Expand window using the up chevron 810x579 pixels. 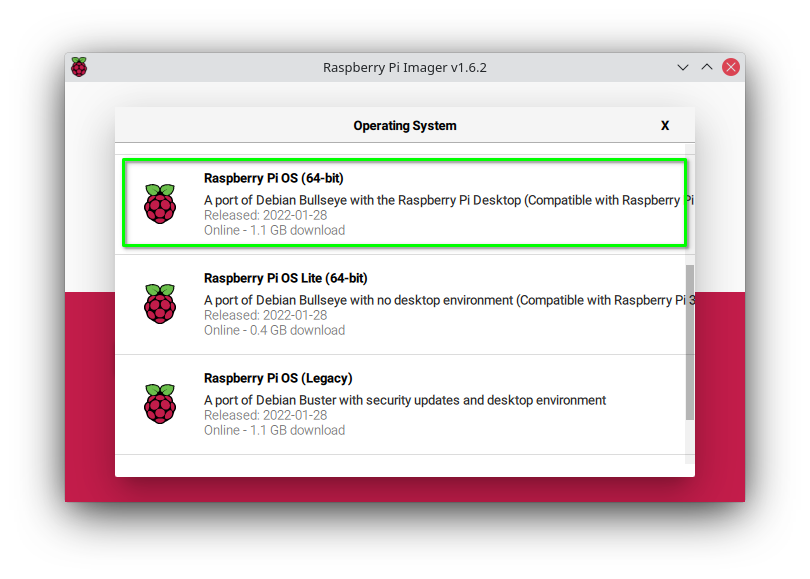click(x=706, y=66)
